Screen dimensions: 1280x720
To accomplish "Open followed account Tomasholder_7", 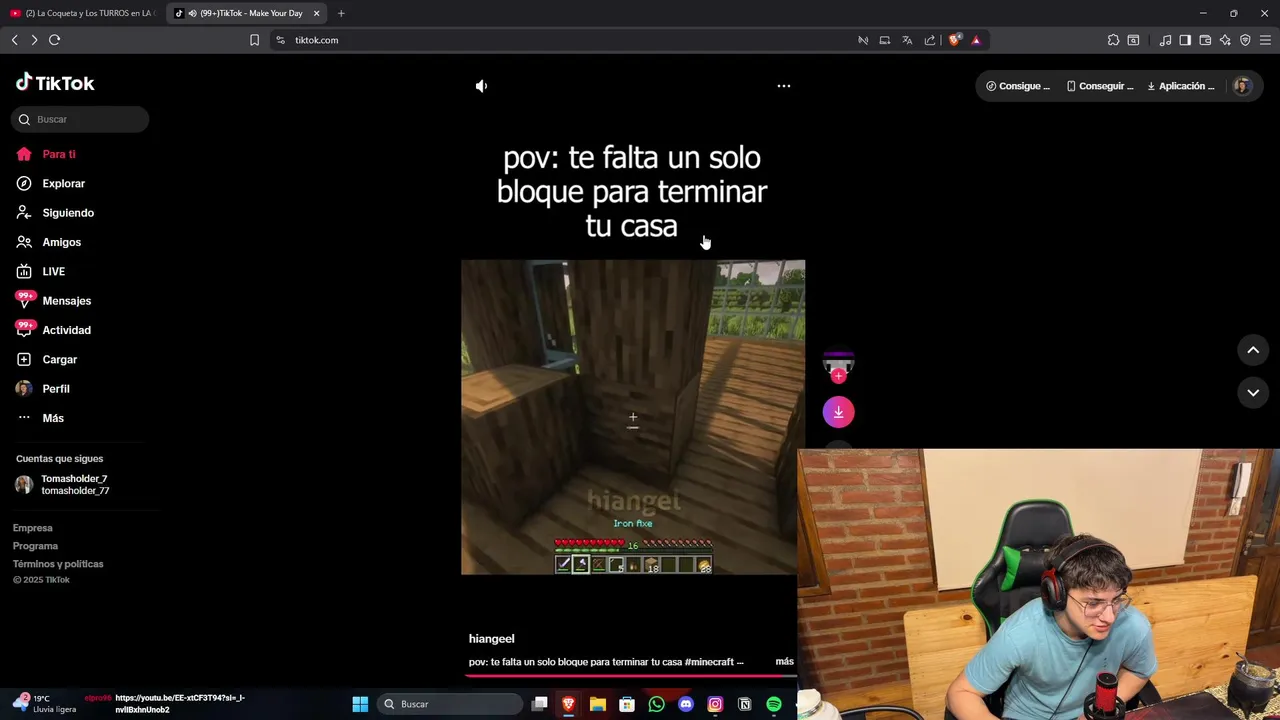I will pyautogui.click(x=75, y=485).
